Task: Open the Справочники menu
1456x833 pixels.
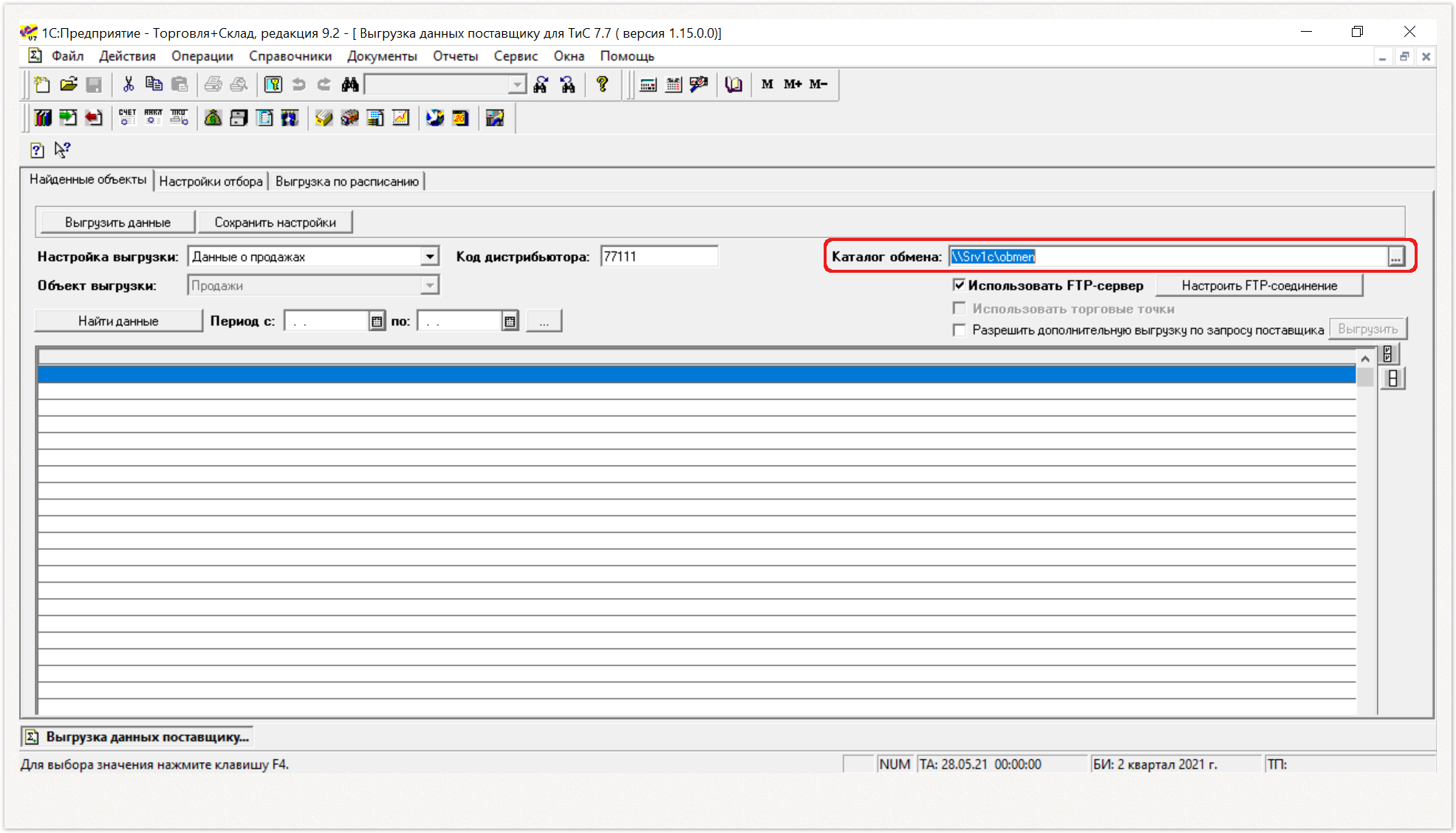Action: coord(290,56)
